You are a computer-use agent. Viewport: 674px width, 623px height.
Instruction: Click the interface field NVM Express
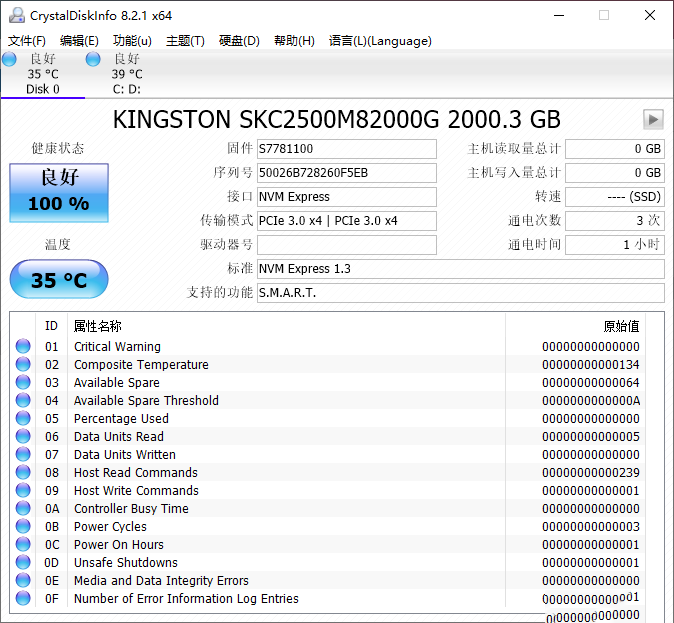coord(346,197)
